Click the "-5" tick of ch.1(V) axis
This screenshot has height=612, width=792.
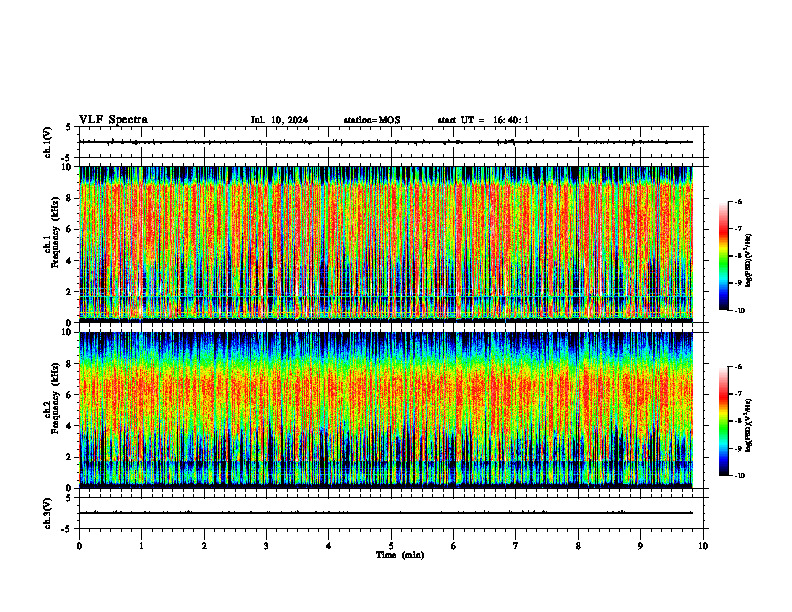tap(68, 158)
